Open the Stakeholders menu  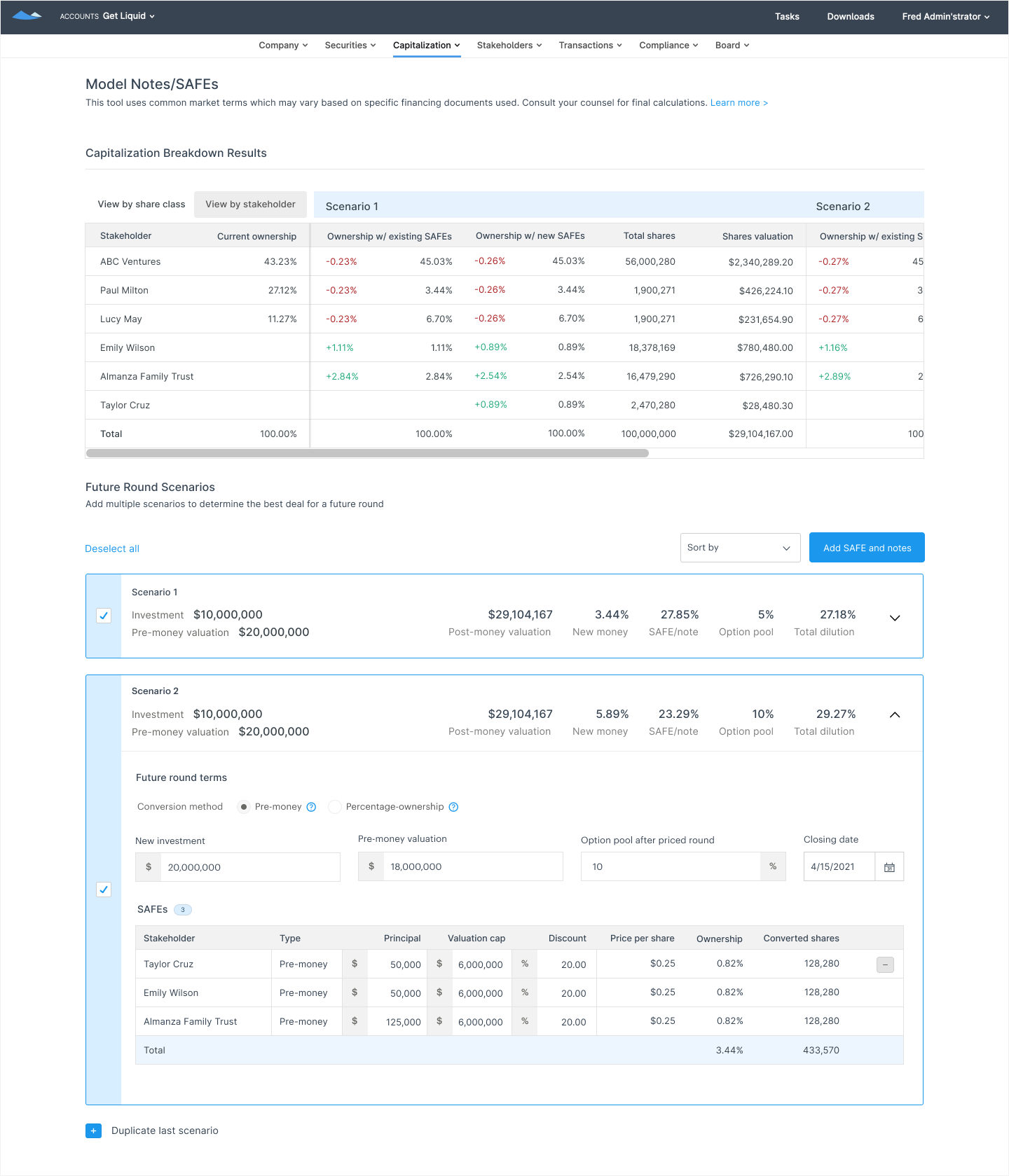(x=509, y=46)
